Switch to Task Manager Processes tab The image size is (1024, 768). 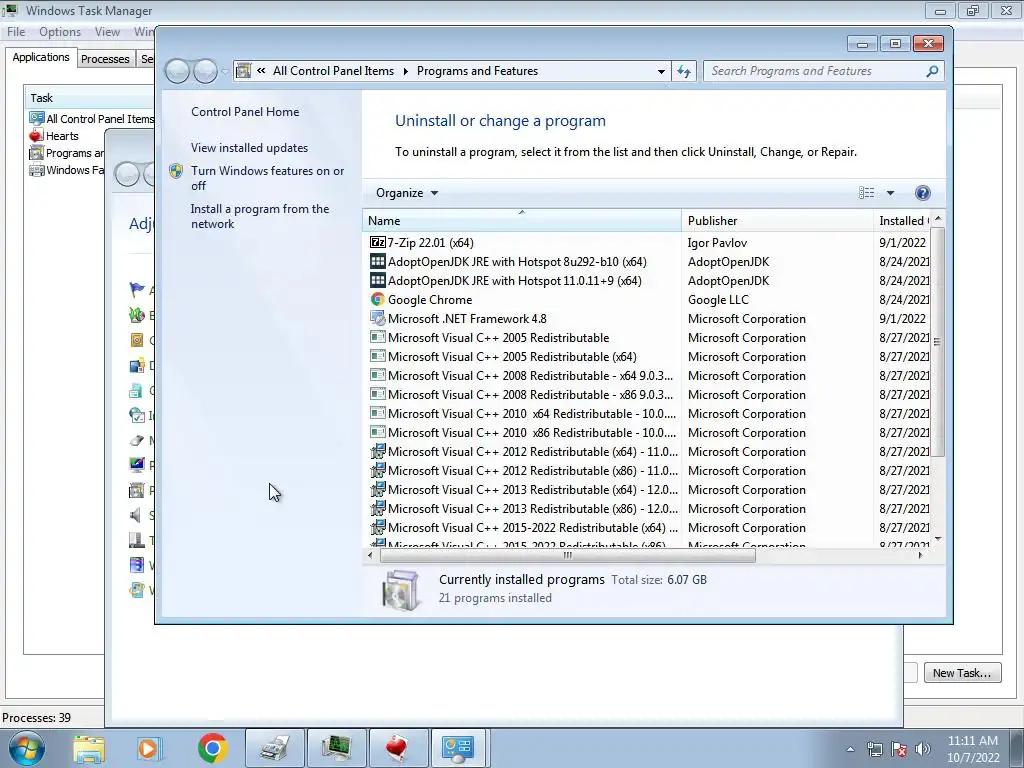pyautogui.click(x=105, y=59)
